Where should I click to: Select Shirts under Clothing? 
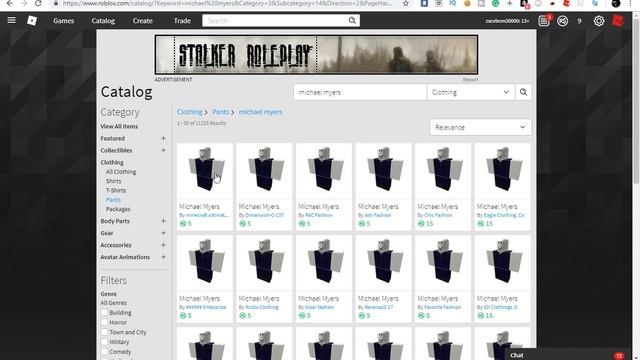113,181
